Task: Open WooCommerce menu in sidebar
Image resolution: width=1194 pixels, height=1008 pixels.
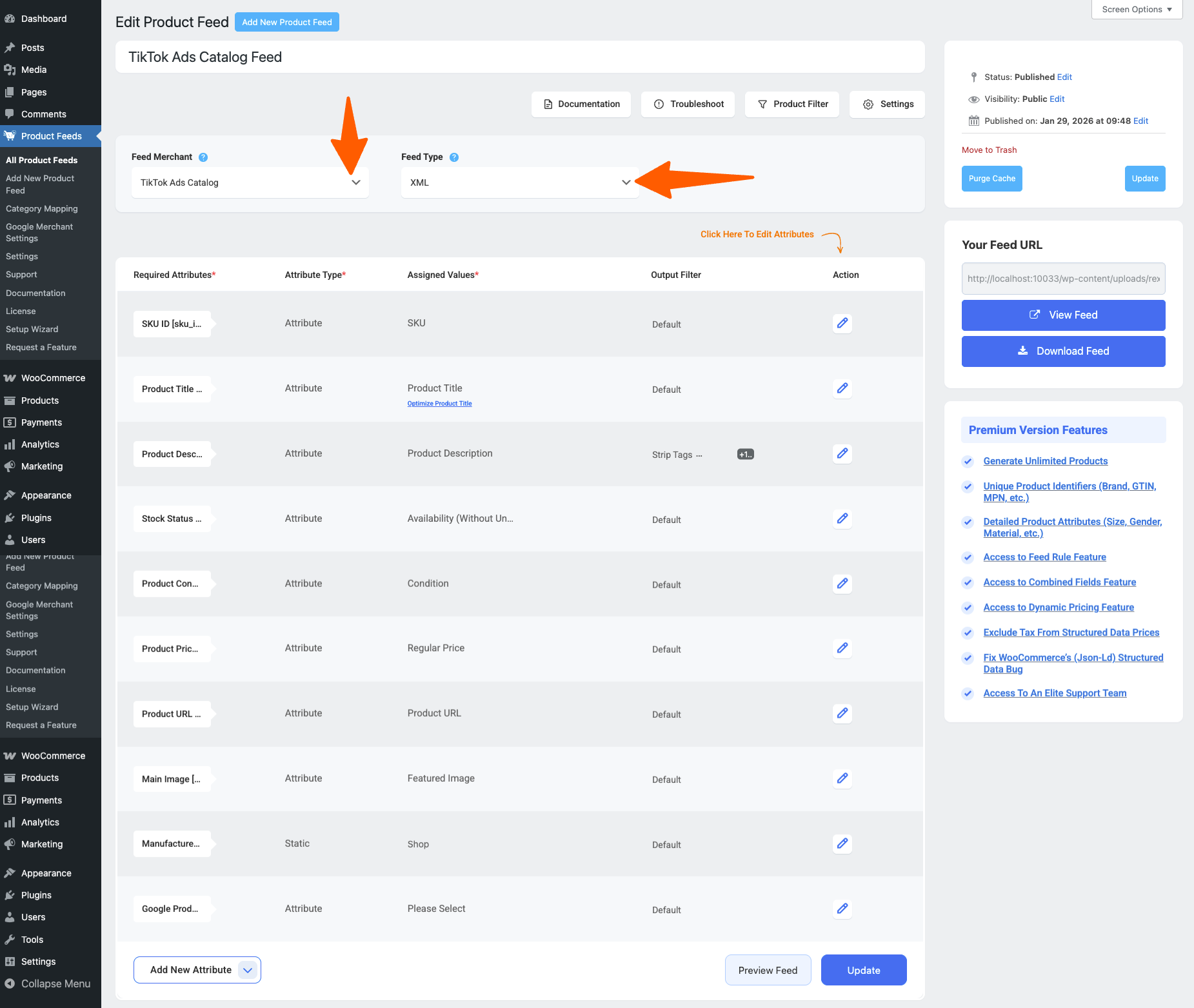Action: (x=53, y=378)
